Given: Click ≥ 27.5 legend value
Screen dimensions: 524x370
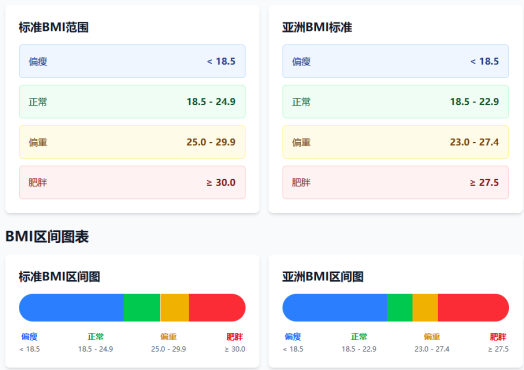Looking at the screenshot, I should coord(498,349).
